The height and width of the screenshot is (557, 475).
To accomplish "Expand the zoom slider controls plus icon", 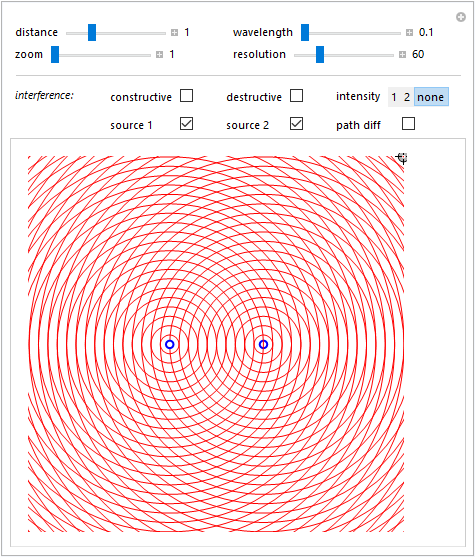I will pos(159,55).
